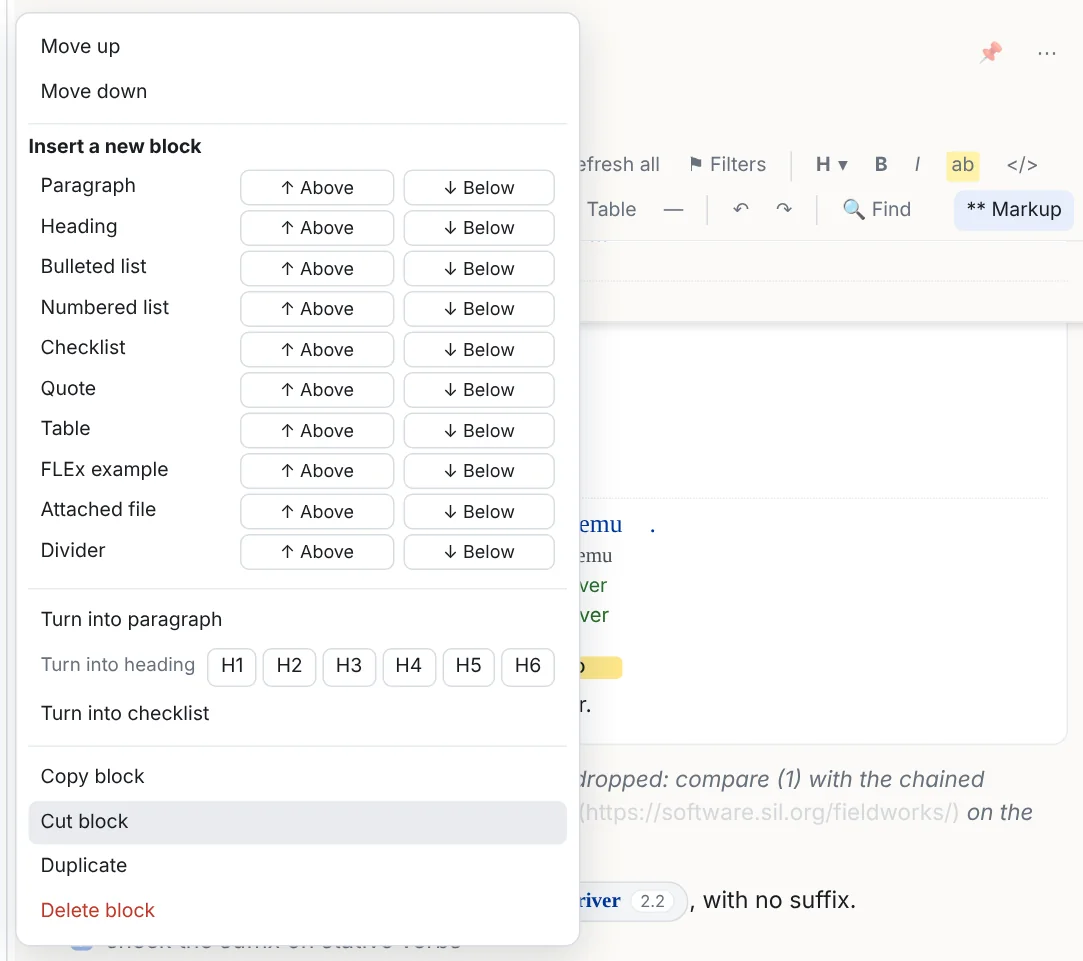Turn the block into an H5 heading

(468, 666)
